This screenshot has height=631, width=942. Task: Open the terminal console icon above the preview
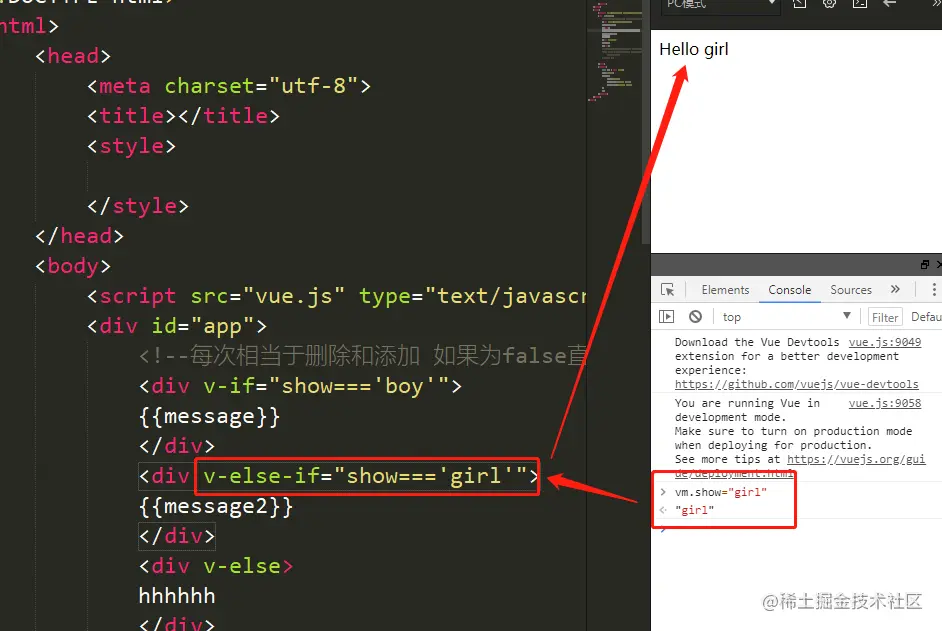860,4
